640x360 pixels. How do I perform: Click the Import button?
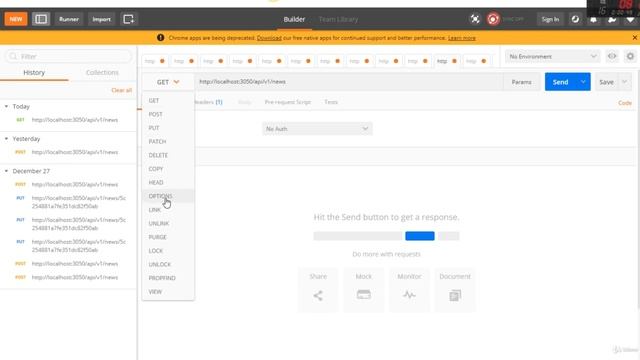click(102, 19)
